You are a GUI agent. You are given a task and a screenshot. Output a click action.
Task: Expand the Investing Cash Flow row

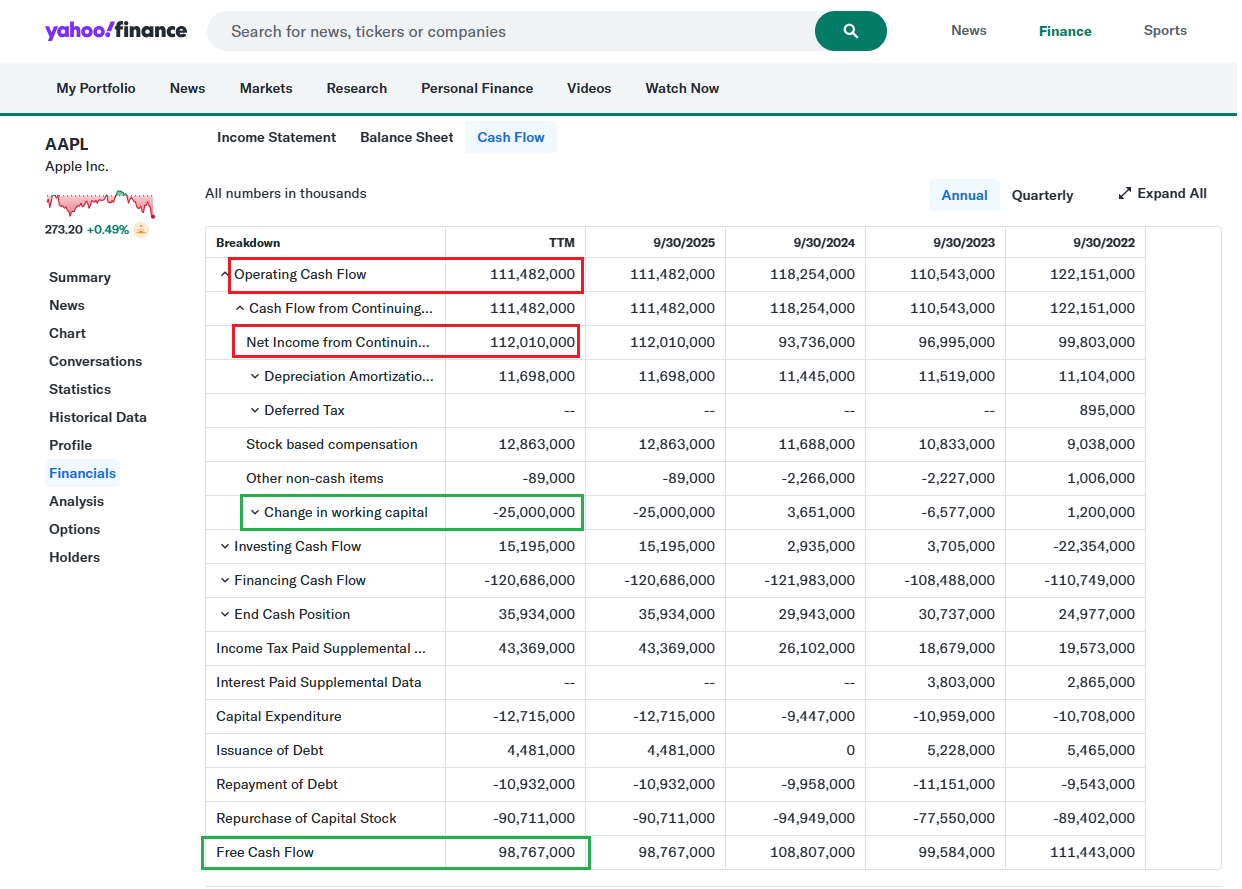[225, 547]
